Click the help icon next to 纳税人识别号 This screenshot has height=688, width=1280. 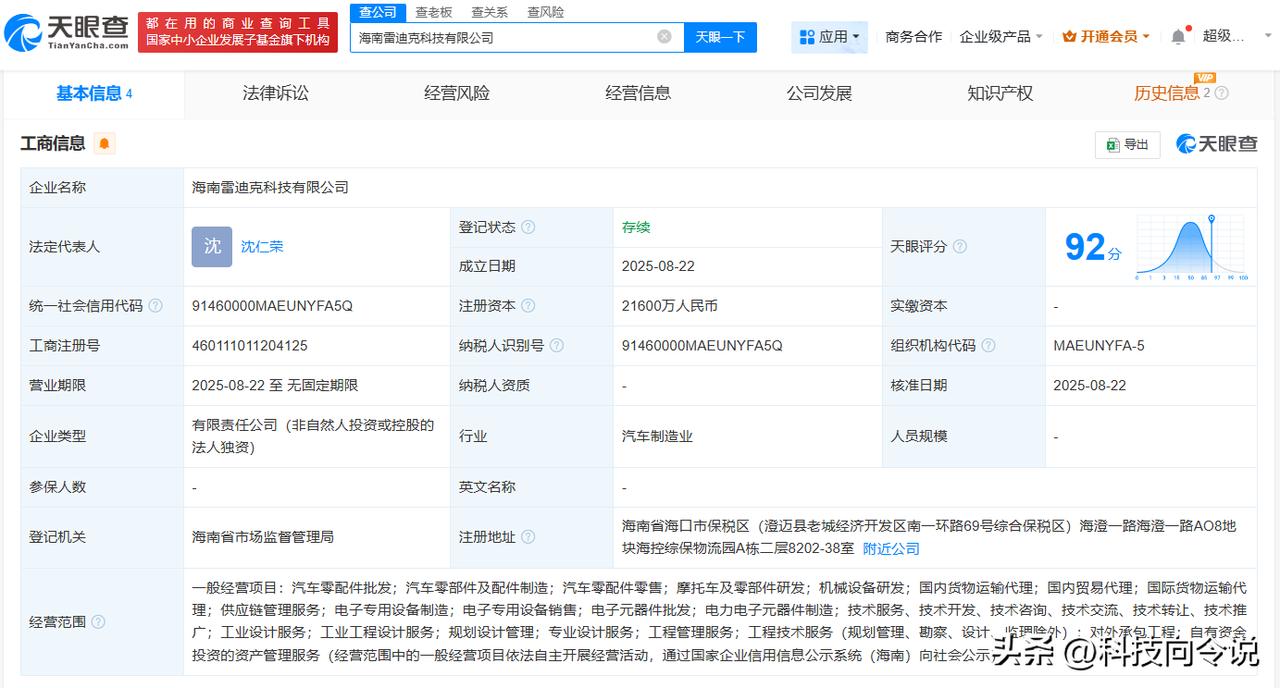557,345
